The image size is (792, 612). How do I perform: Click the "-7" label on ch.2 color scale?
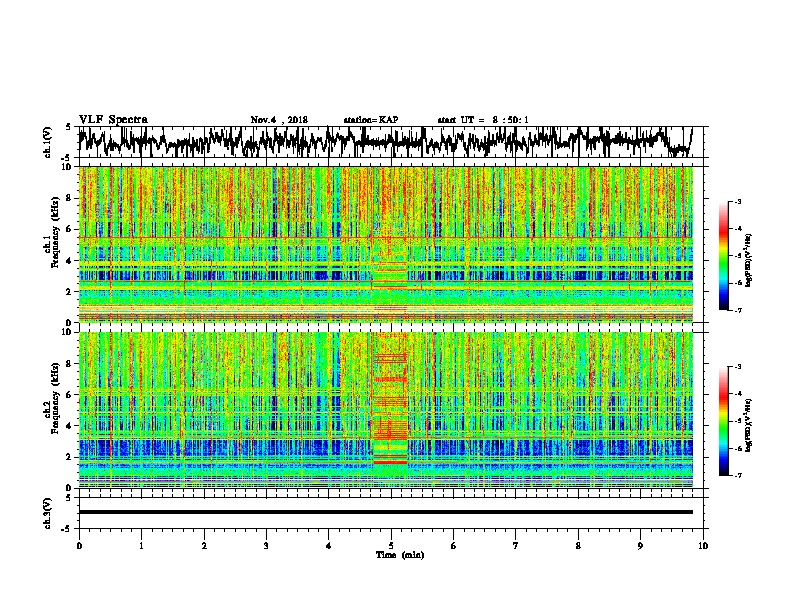point(737,475)
